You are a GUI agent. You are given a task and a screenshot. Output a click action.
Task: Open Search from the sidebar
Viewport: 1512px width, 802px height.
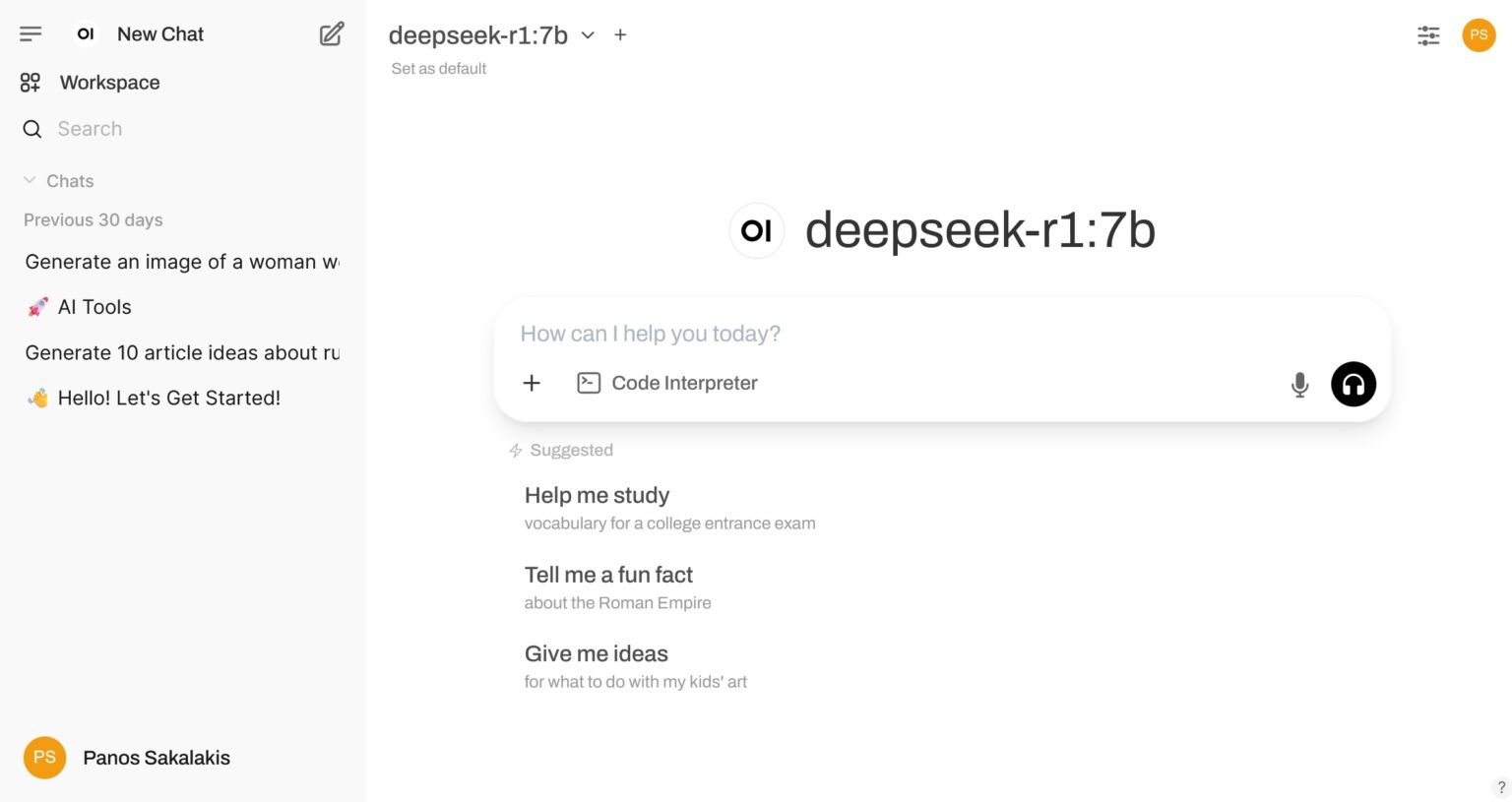click(x=90, y=128)
